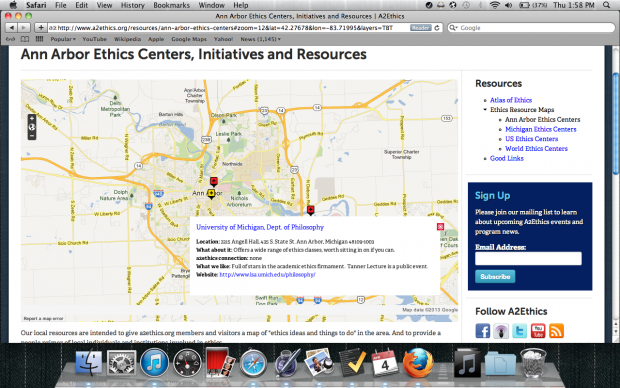Open the History menu
The height and width of the screenshot is (388, 620).
132,5
